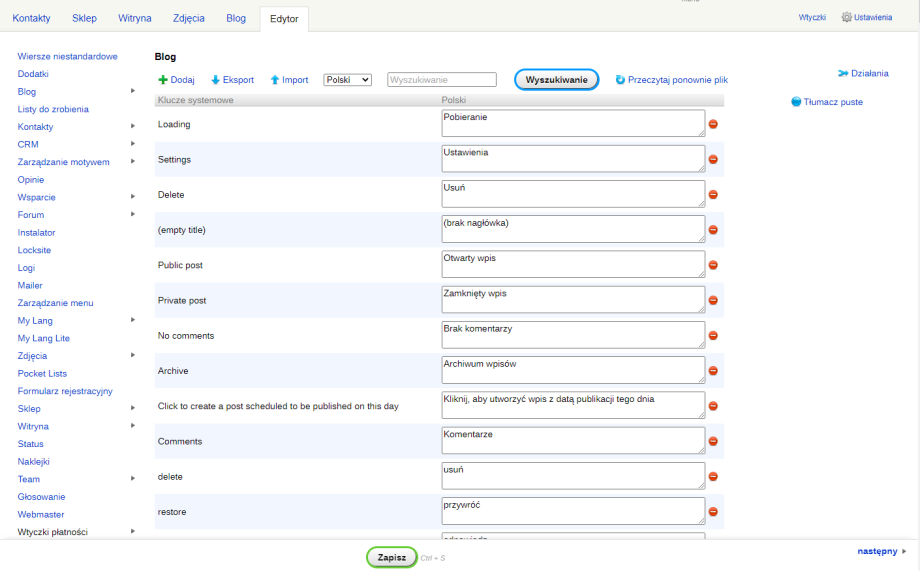920x571 pixels.
Task: Remove the Loading translation row
Action: click(713, 124)
